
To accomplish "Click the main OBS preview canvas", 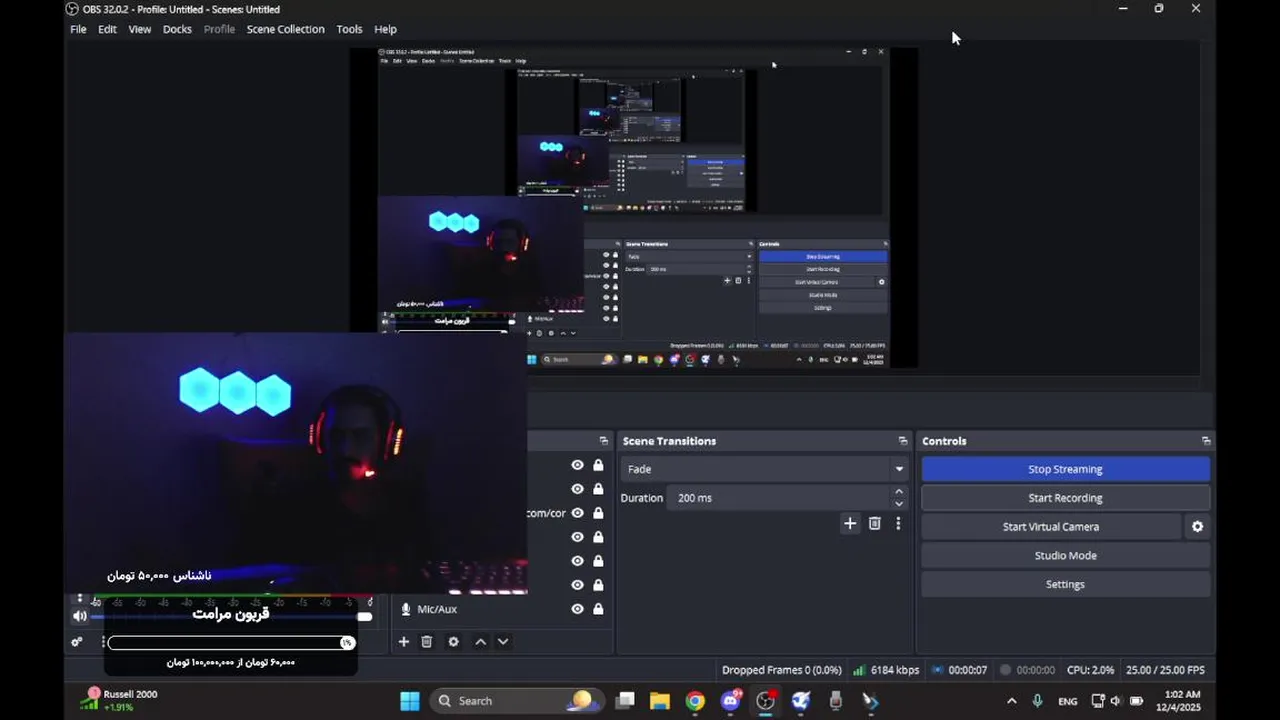I will pyautogui.click(x=633, y=208).
